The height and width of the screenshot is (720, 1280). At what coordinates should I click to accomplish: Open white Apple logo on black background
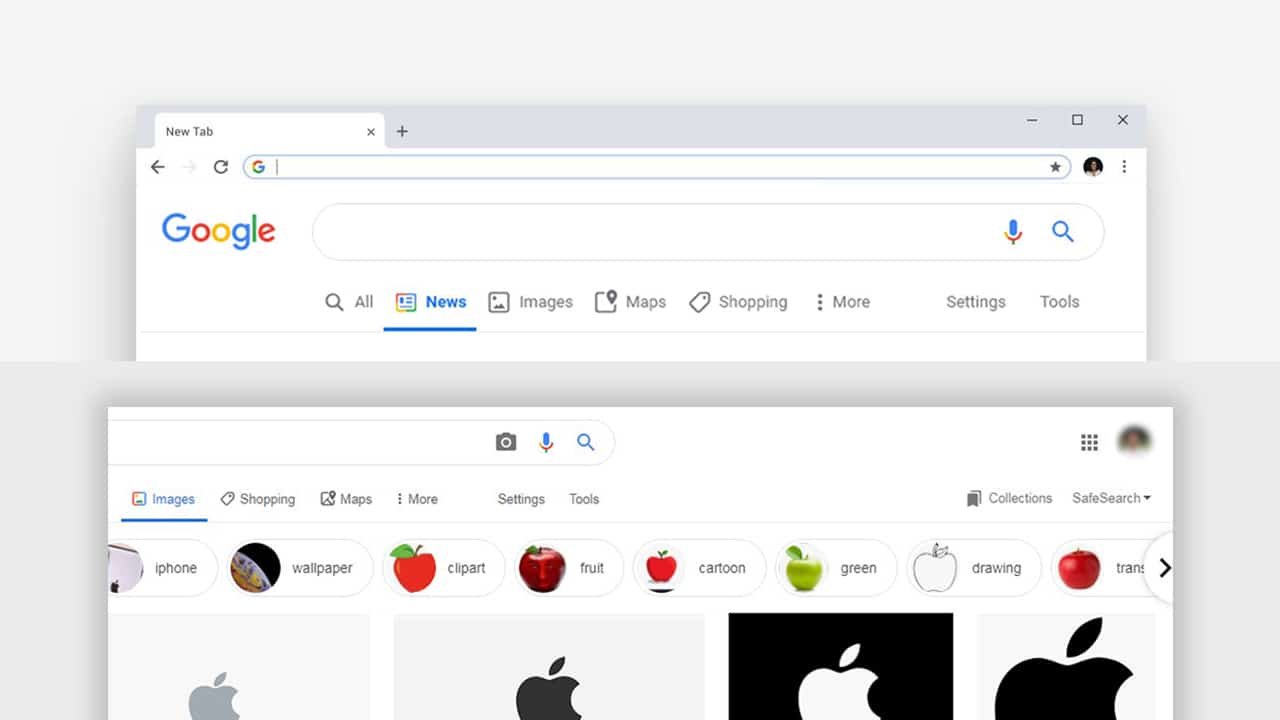841,667
